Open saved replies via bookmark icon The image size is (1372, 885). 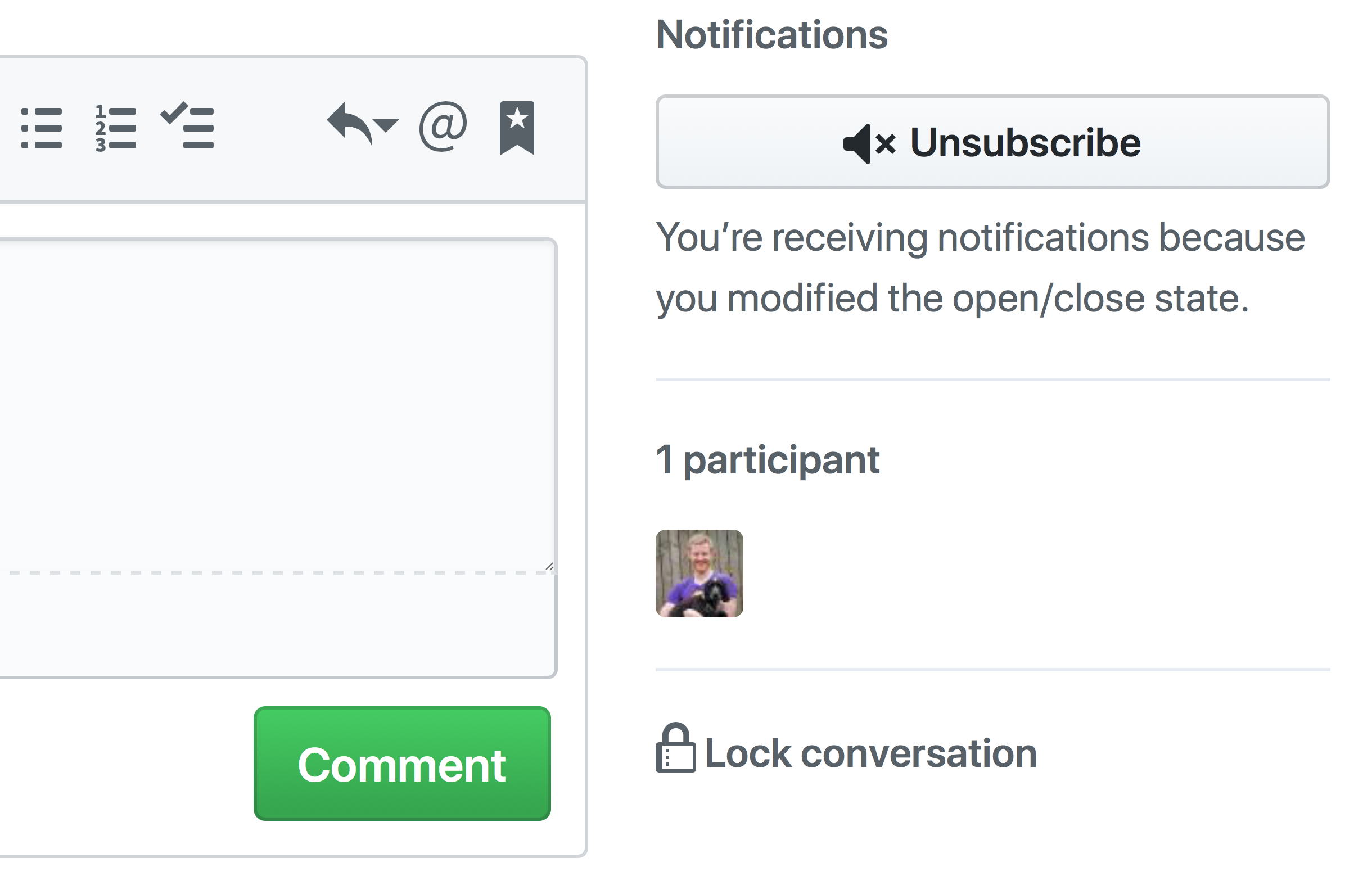517,128
